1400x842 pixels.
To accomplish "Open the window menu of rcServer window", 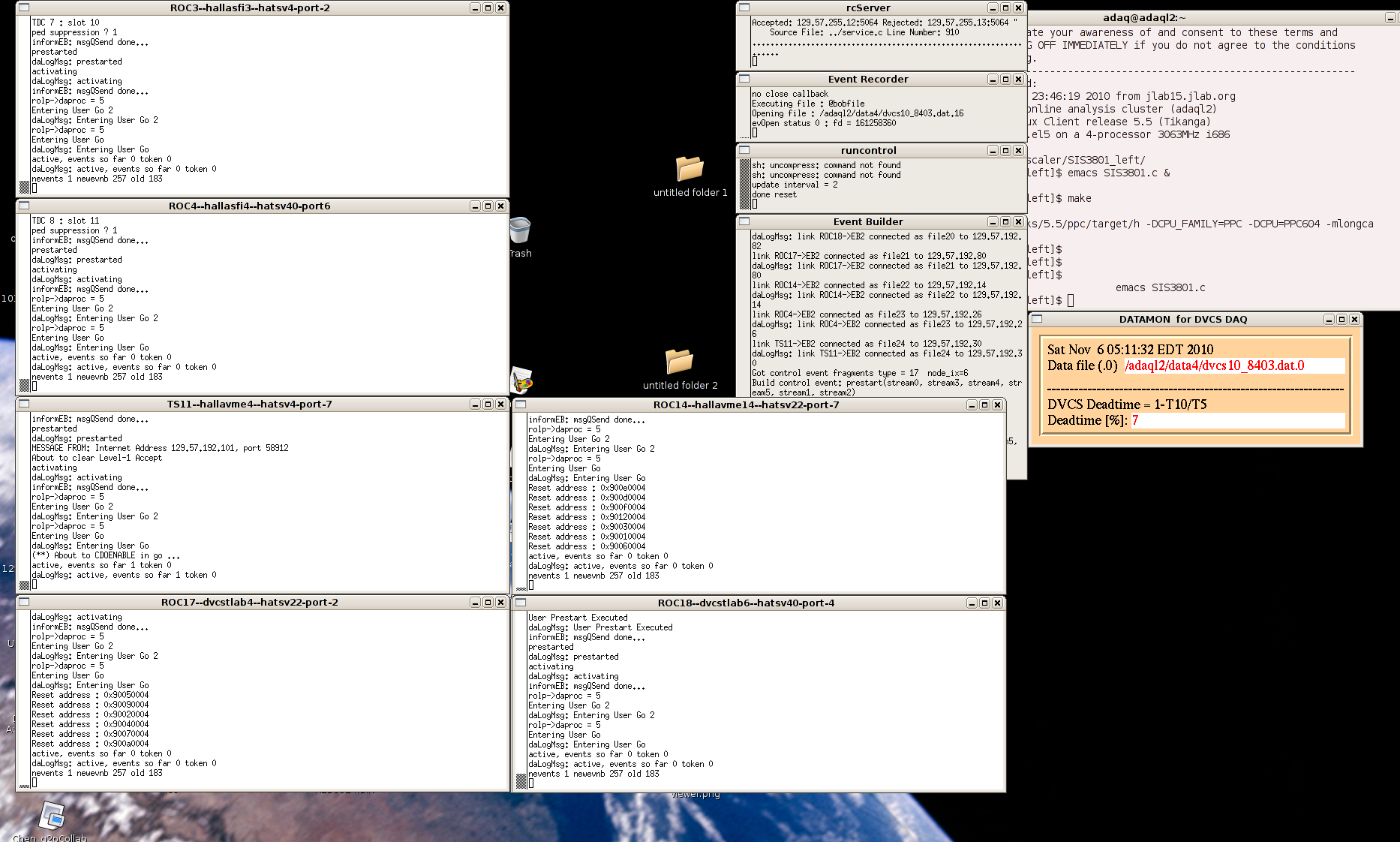I will pyautogui.click(x=744, y=8).
